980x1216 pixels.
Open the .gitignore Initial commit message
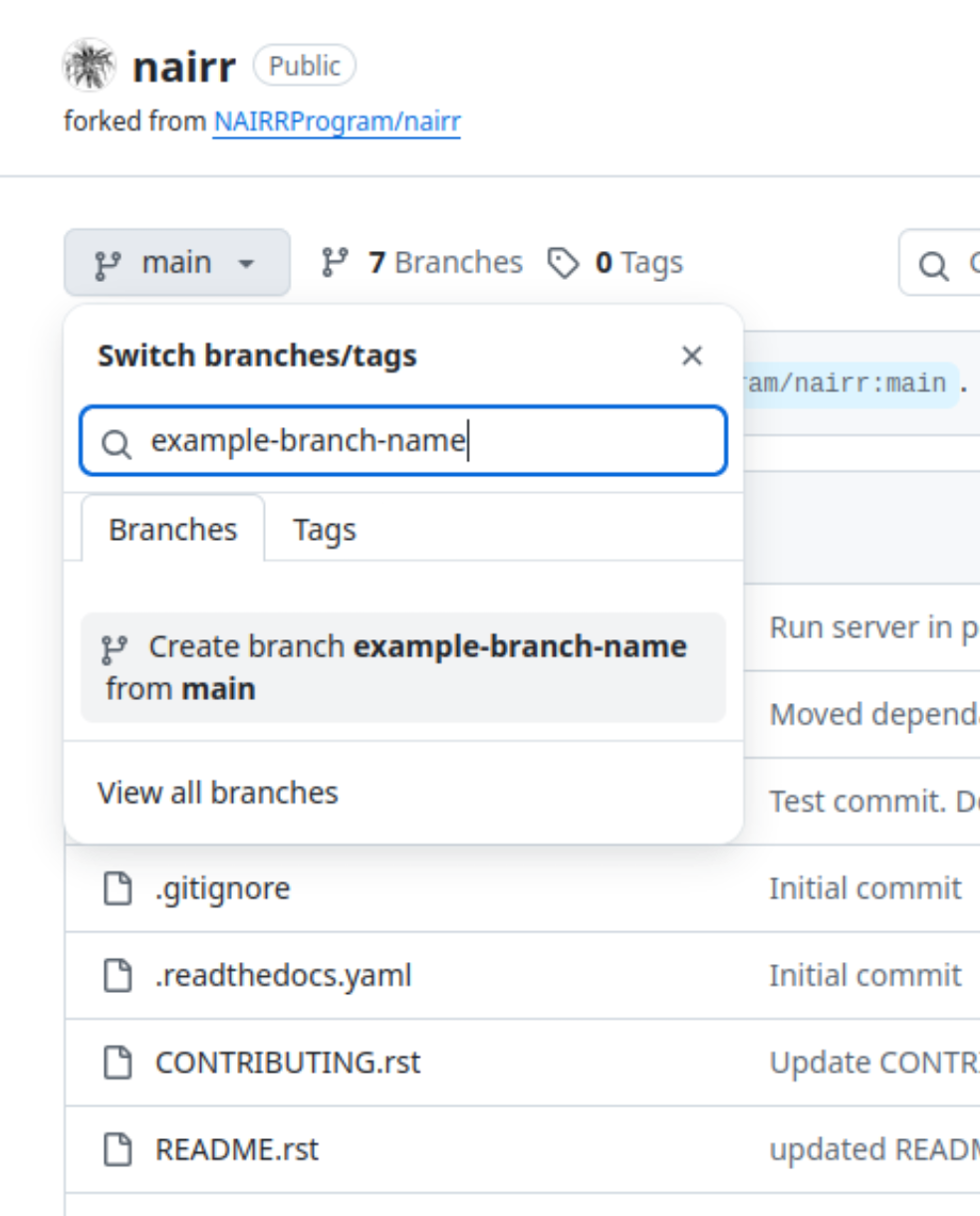[x=865, y=888]
